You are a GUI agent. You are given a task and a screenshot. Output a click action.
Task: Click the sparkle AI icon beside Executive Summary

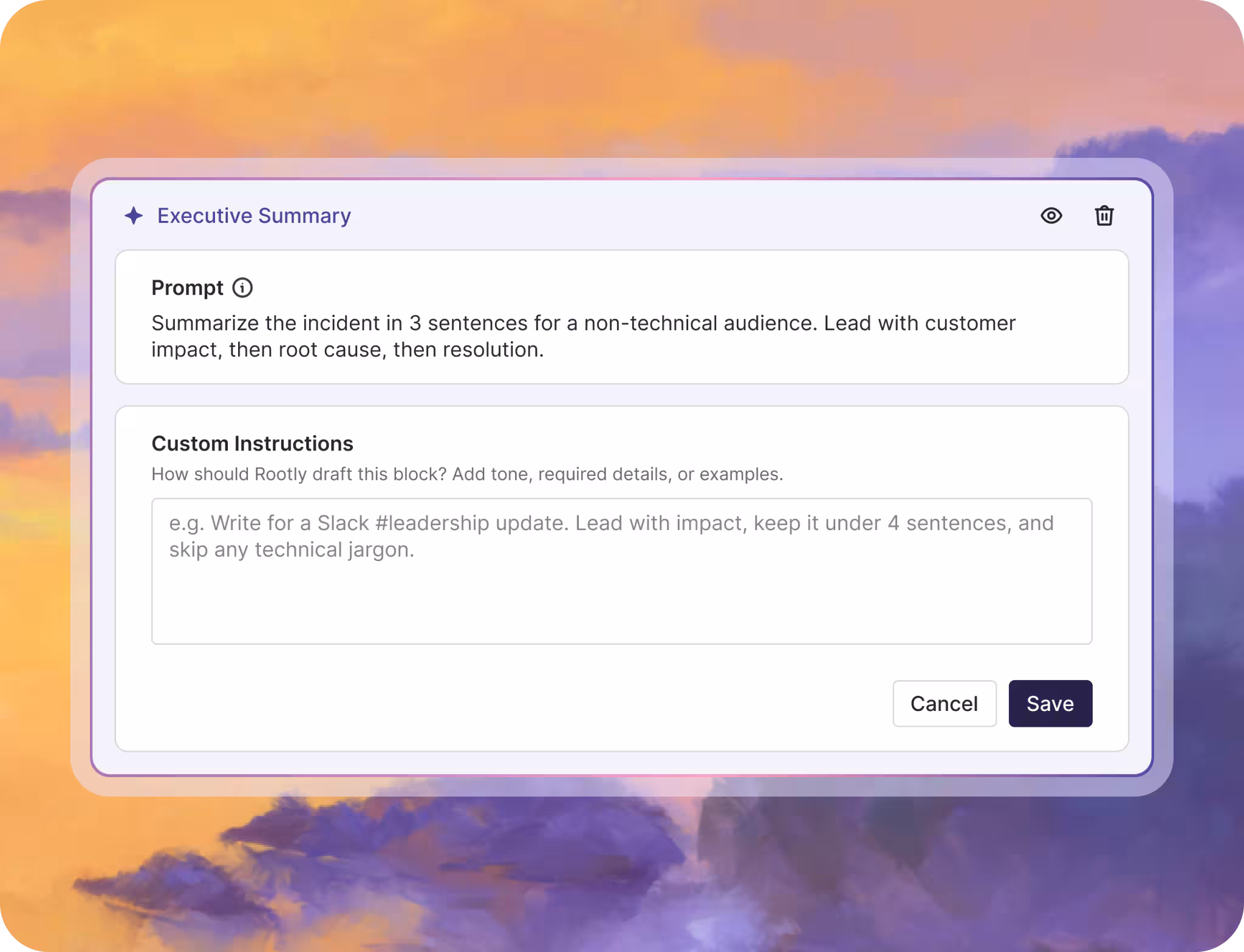pyautogui.click(x=134, y=216)
